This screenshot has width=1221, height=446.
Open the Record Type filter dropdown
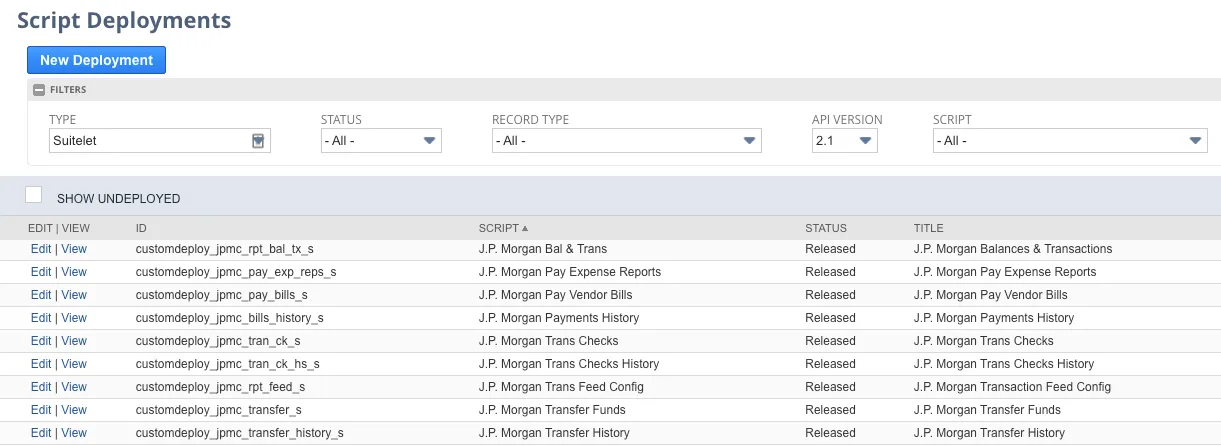pyautogui.click(x=627, y=141)
